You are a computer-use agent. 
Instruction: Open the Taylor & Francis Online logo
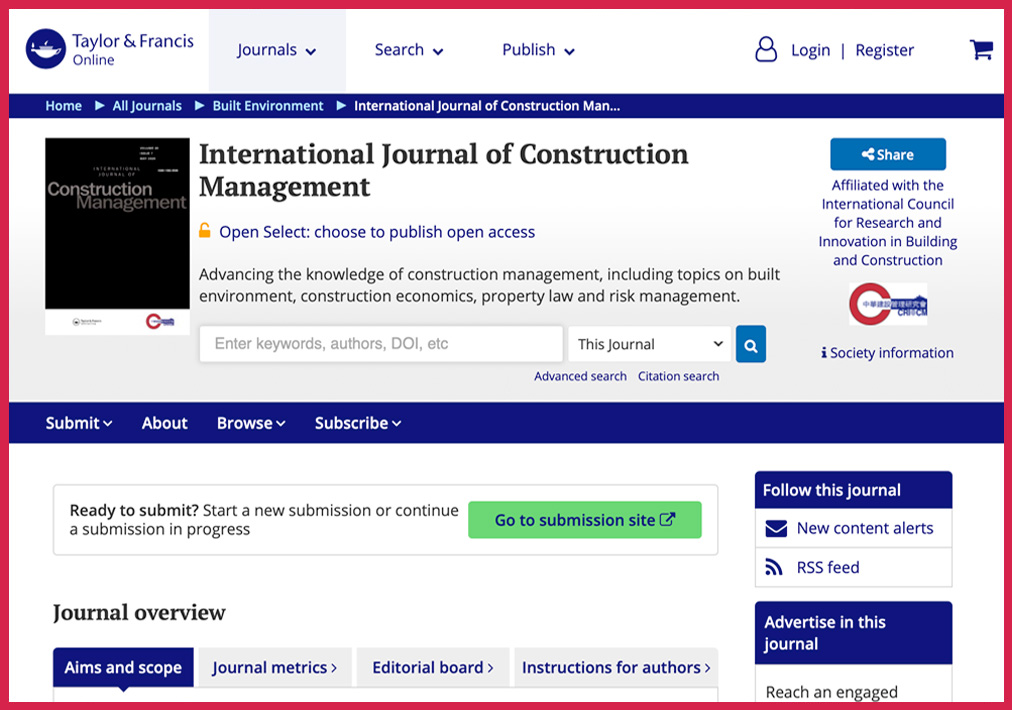tap(110, 49)
